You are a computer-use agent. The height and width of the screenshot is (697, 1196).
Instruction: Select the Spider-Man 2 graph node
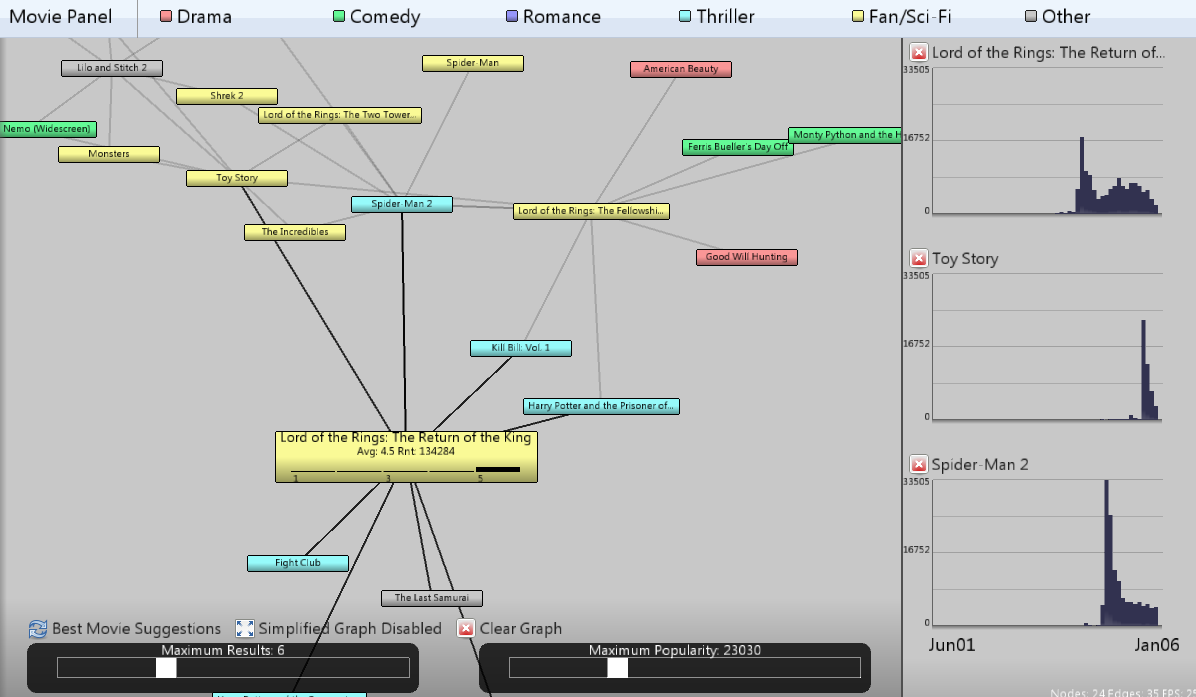coord(402,204)
